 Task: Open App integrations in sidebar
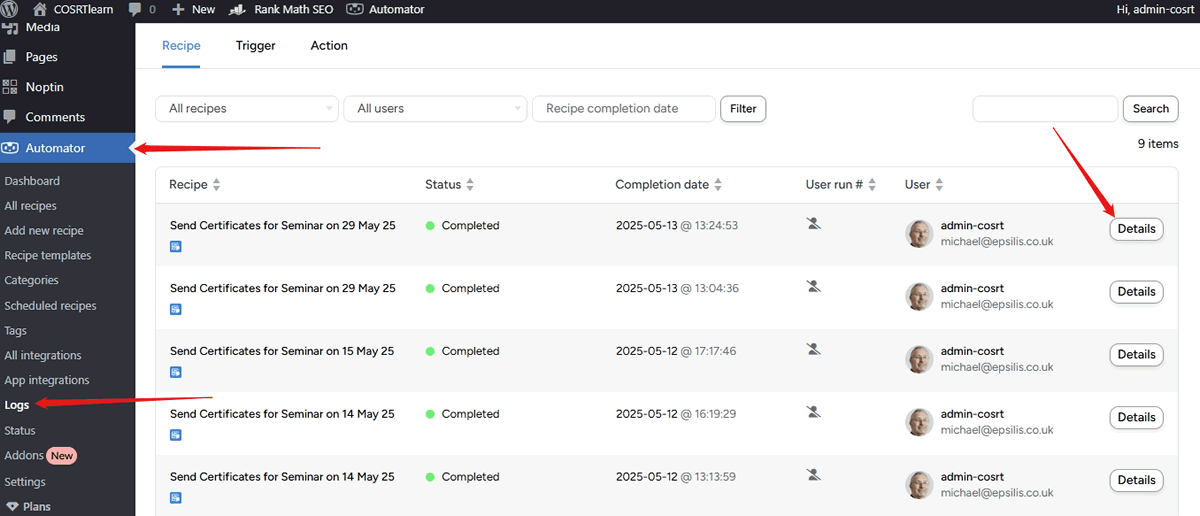[47, 381]
